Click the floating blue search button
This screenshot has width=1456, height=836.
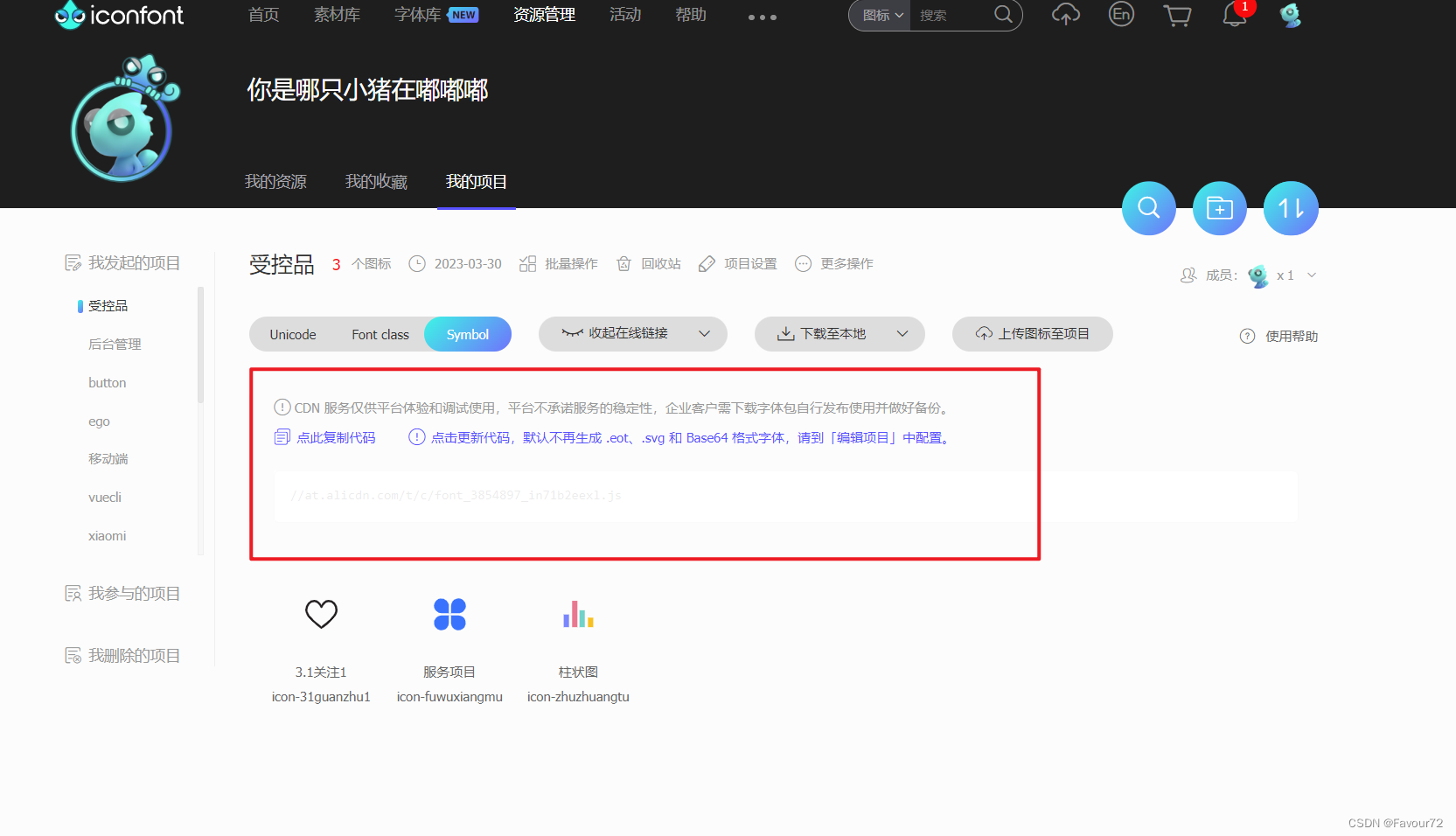tap(1148, 208)
